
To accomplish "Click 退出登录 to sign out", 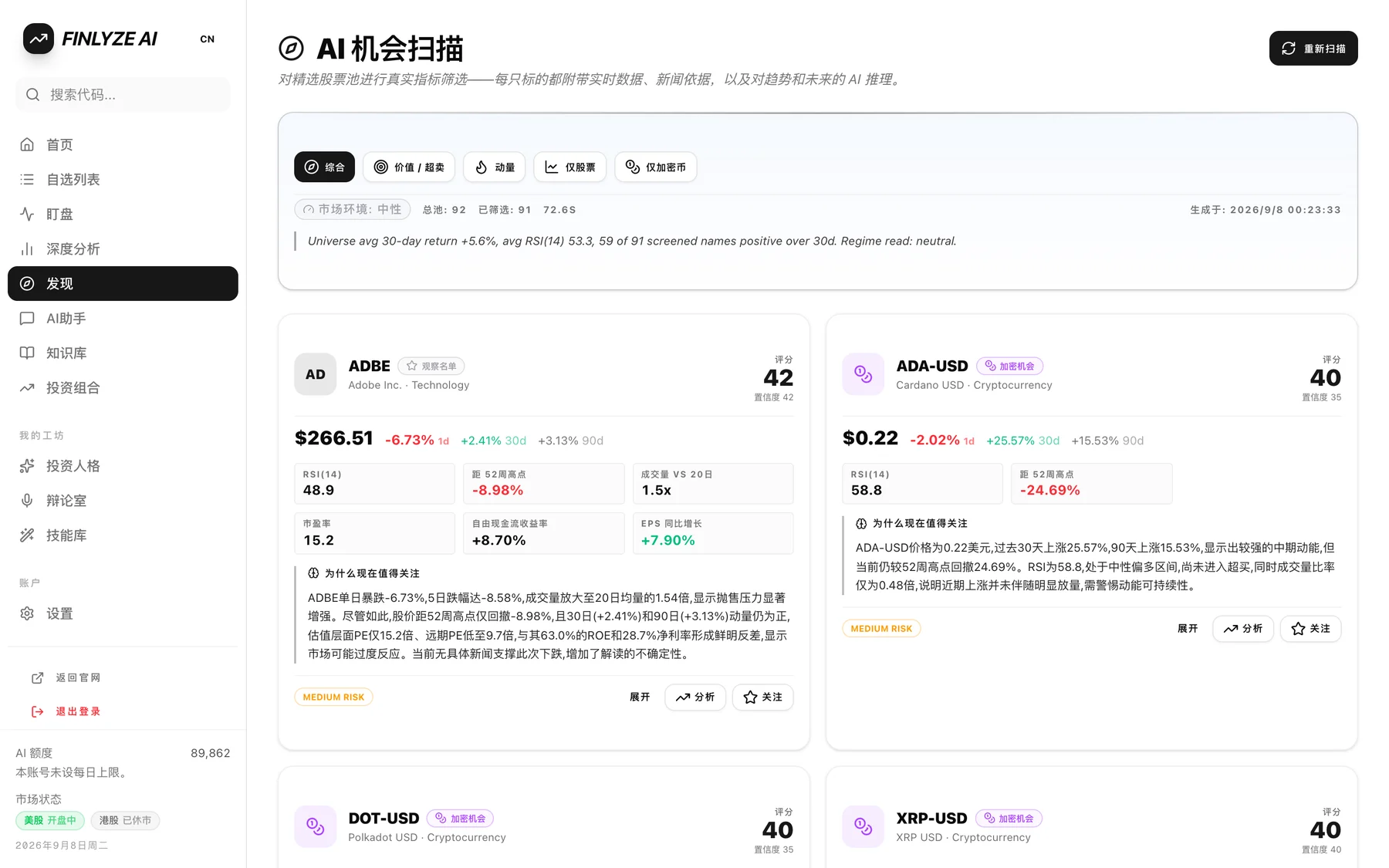I will [66, 711].
